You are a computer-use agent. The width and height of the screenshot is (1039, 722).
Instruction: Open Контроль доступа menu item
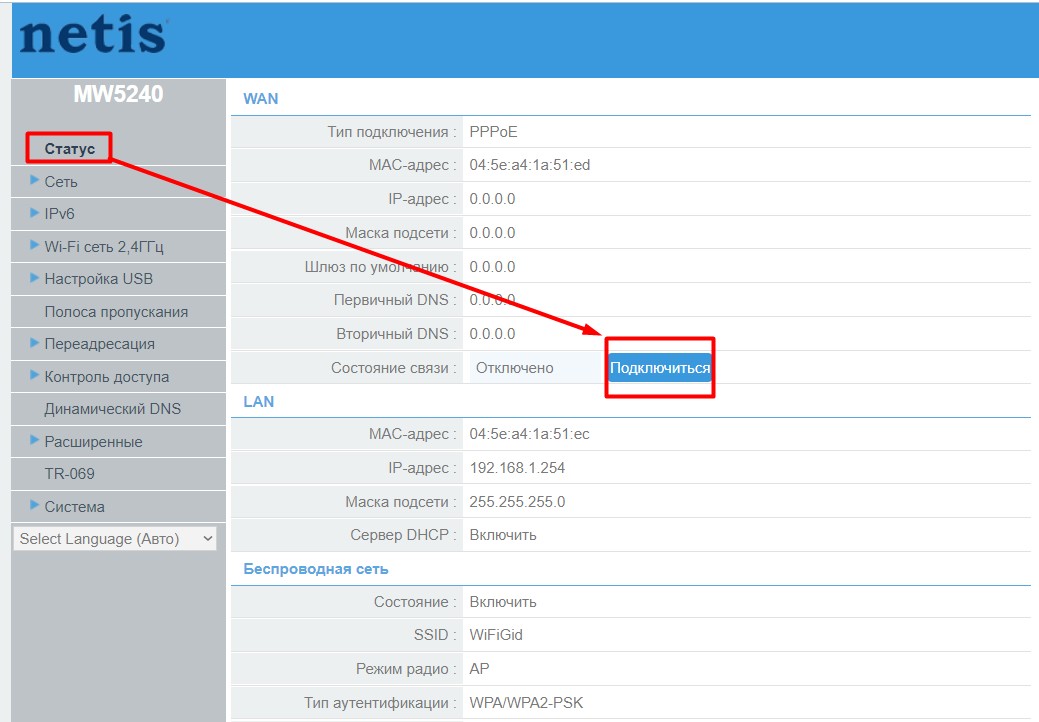coord(107,376)
